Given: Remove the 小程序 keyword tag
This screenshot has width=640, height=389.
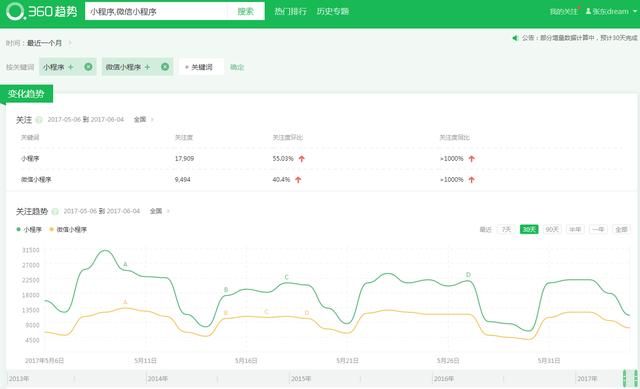Looking at the screenshot, I should pyautogui.click(x=88, y=67).
